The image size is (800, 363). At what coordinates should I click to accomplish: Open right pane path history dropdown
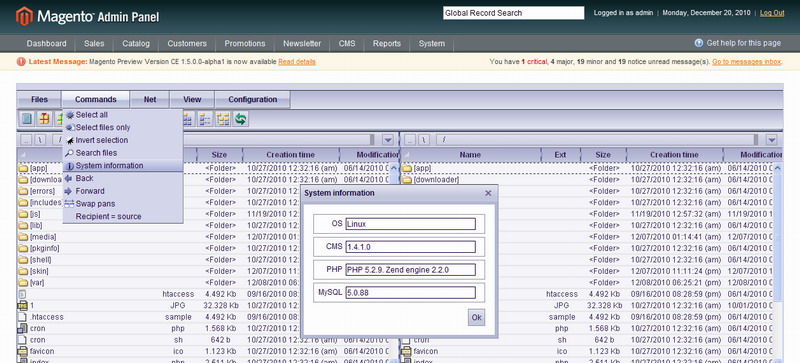point(771,140)
